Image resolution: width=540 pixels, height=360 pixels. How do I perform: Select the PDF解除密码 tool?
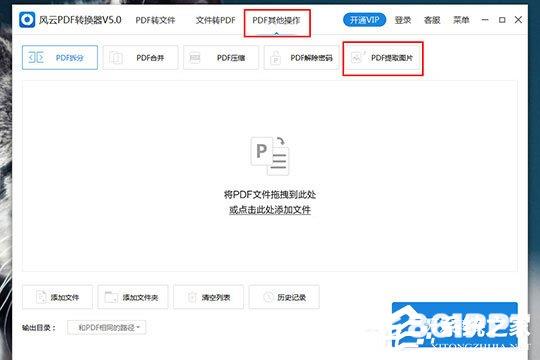coord(302,58)
